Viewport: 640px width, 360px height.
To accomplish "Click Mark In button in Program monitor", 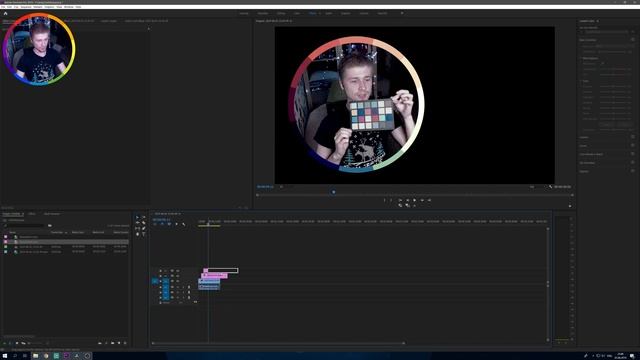I will [x=384, y=200].
